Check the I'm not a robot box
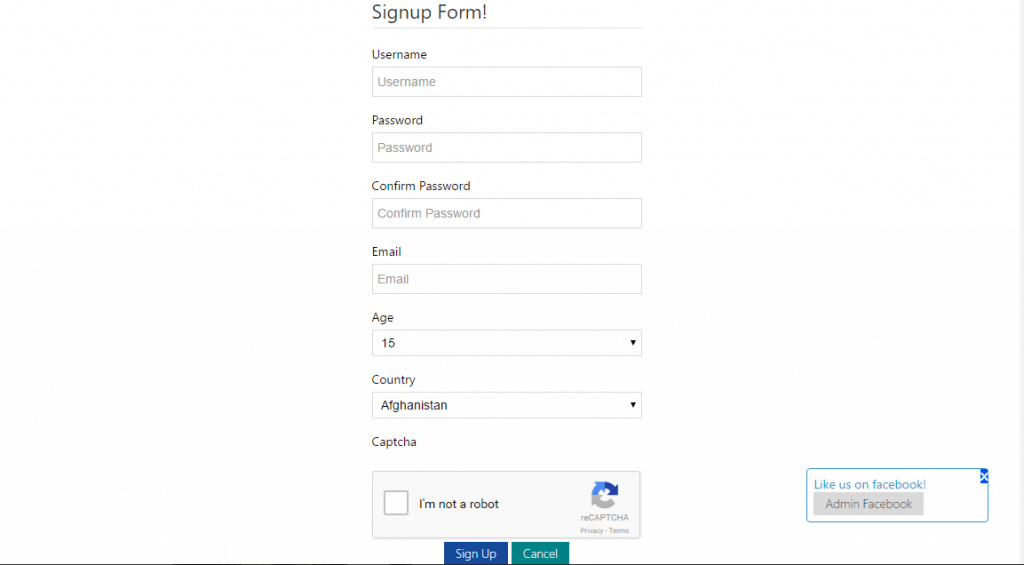Image resolution: width=1024 pixels, height=565 pixels. 396,503
